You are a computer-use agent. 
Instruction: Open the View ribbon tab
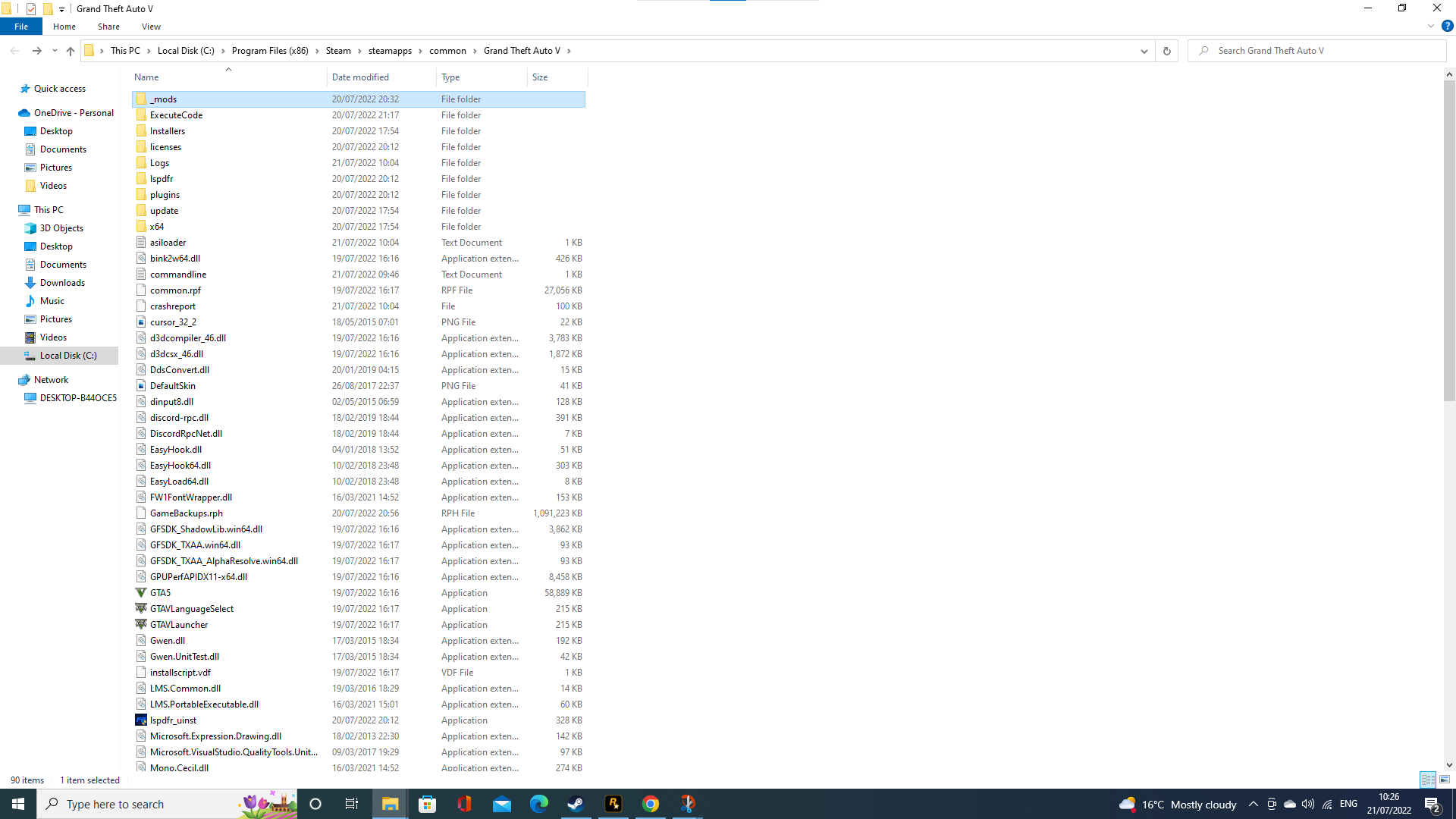(151, 27)
